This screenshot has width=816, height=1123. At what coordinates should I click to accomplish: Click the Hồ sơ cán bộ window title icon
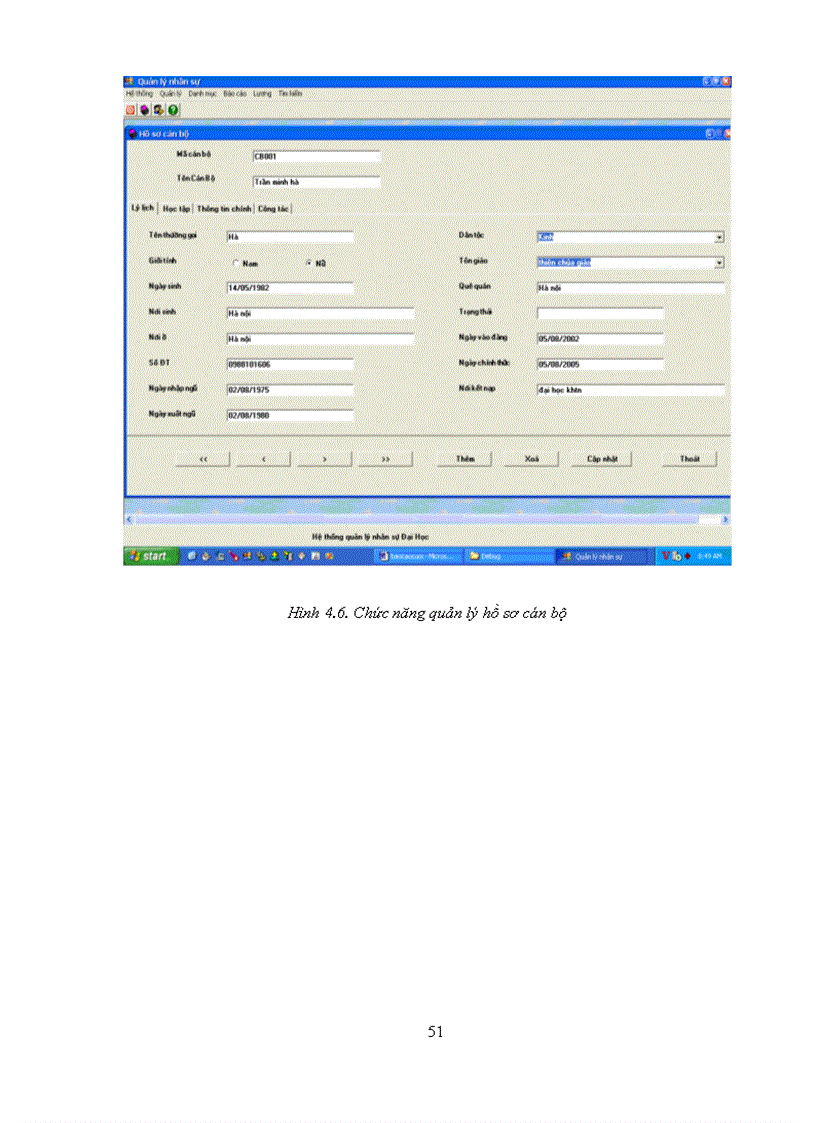pos(131,132)
